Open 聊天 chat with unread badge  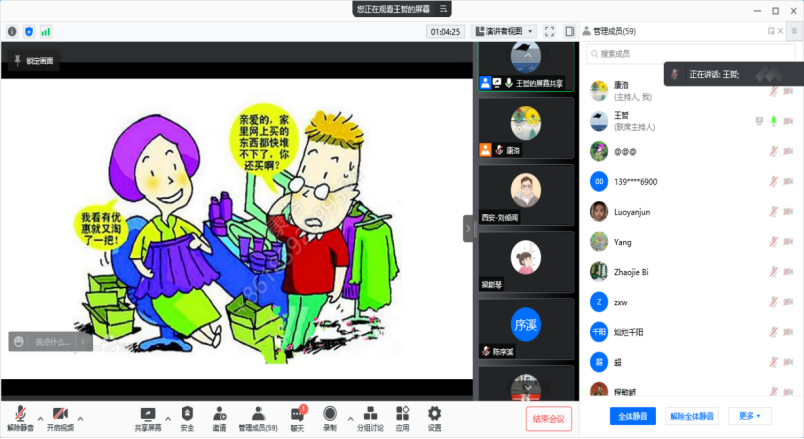pos(297,416)
